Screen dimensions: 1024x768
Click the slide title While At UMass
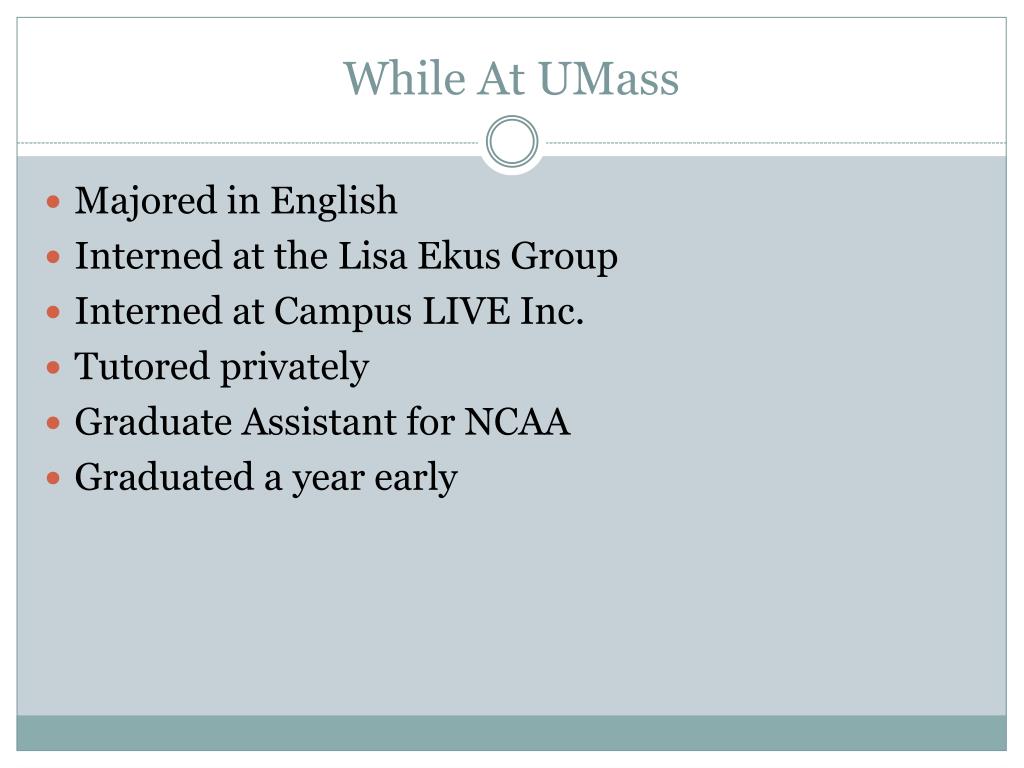511,79
